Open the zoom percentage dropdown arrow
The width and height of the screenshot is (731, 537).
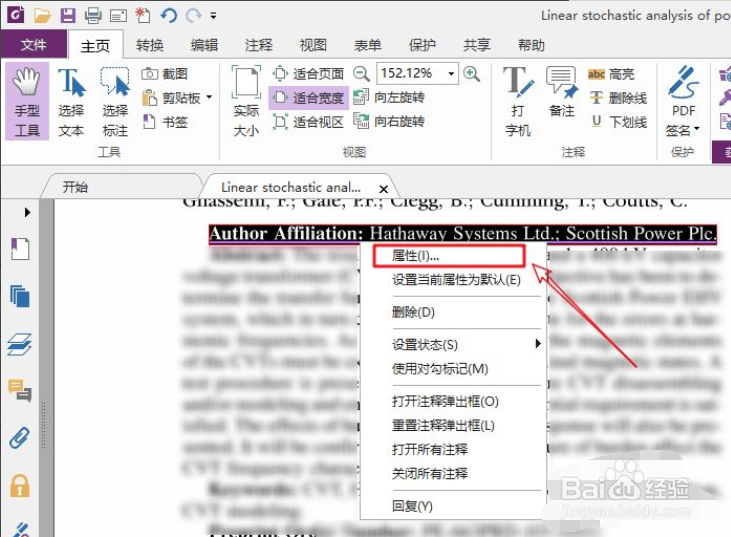(x=451, y=74)
